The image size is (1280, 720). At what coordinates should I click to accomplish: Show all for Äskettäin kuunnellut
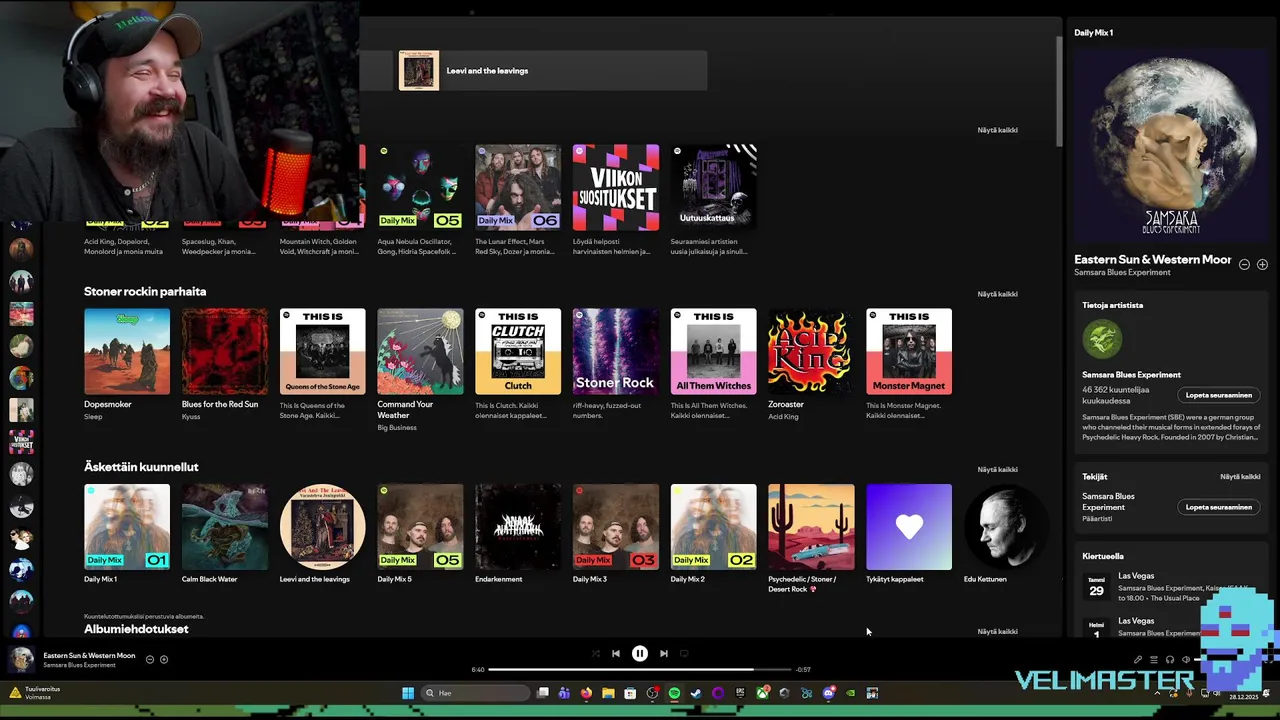point(997,469)
